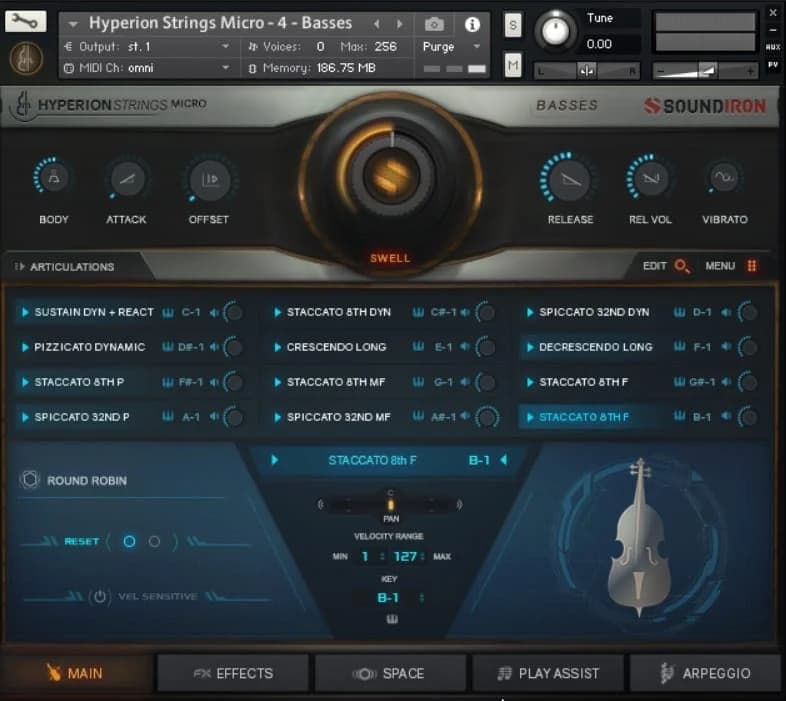Click the key learn keyboard icon below B-1
The image size is (786, 701).
[392, 619]
